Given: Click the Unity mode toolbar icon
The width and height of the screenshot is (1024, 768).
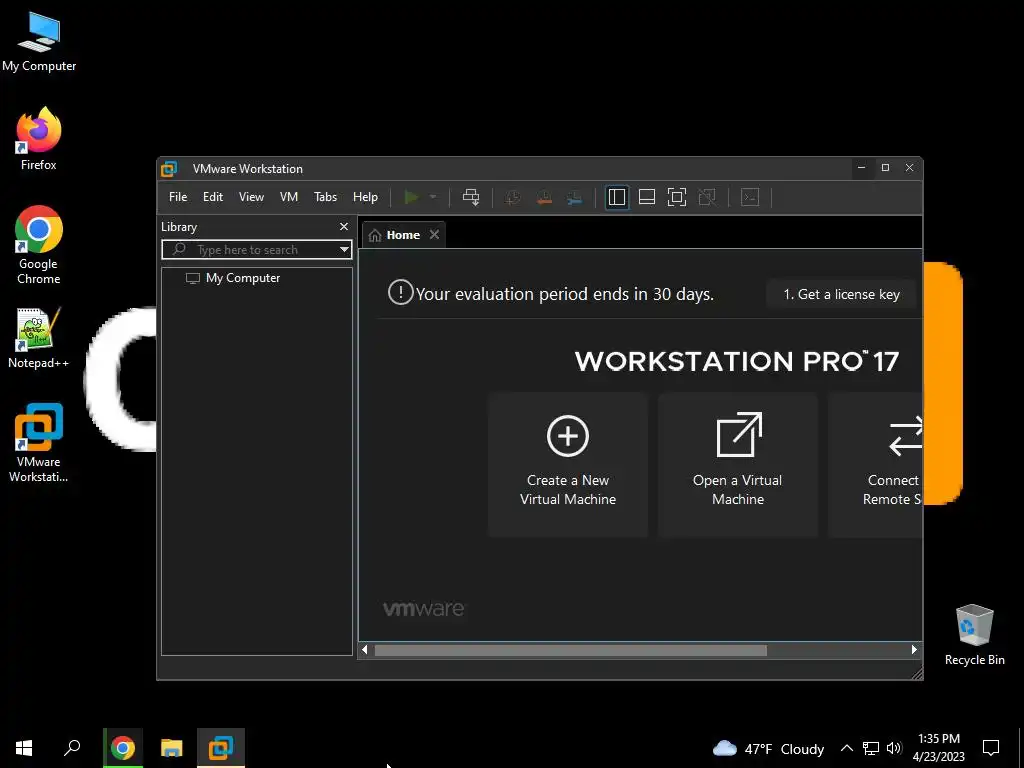Looking at the screenshot, I should click(x=707, y=197).
